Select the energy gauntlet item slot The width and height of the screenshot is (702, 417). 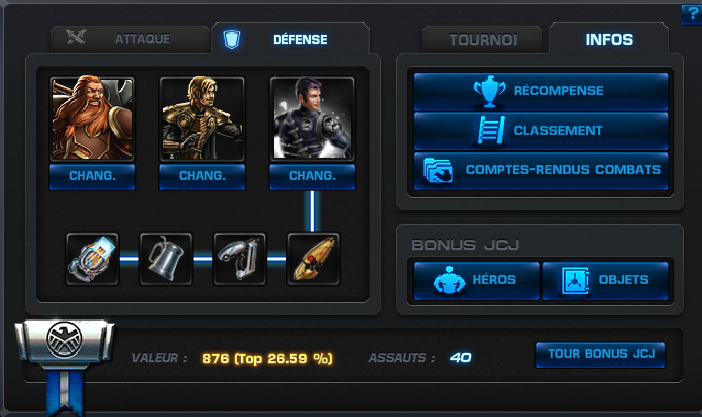(x=93, y=259)
